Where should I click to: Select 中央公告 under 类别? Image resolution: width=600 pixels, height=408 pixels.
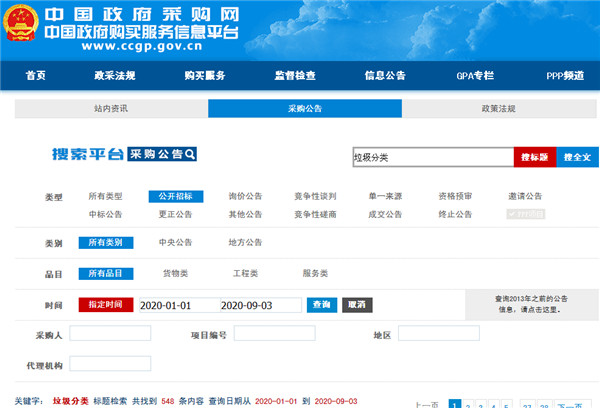coord(175,242)
